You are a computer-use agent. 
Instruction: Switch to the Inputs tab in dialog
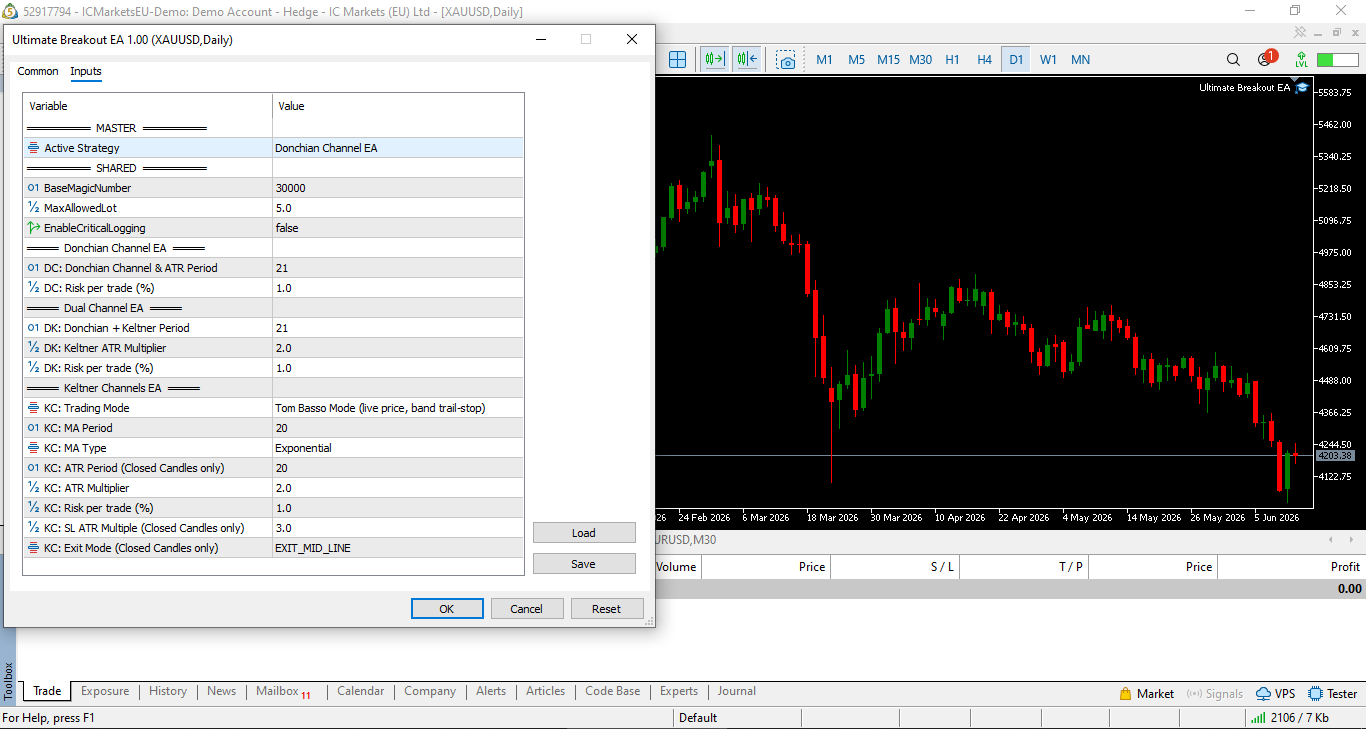click(x=86, y=72)
